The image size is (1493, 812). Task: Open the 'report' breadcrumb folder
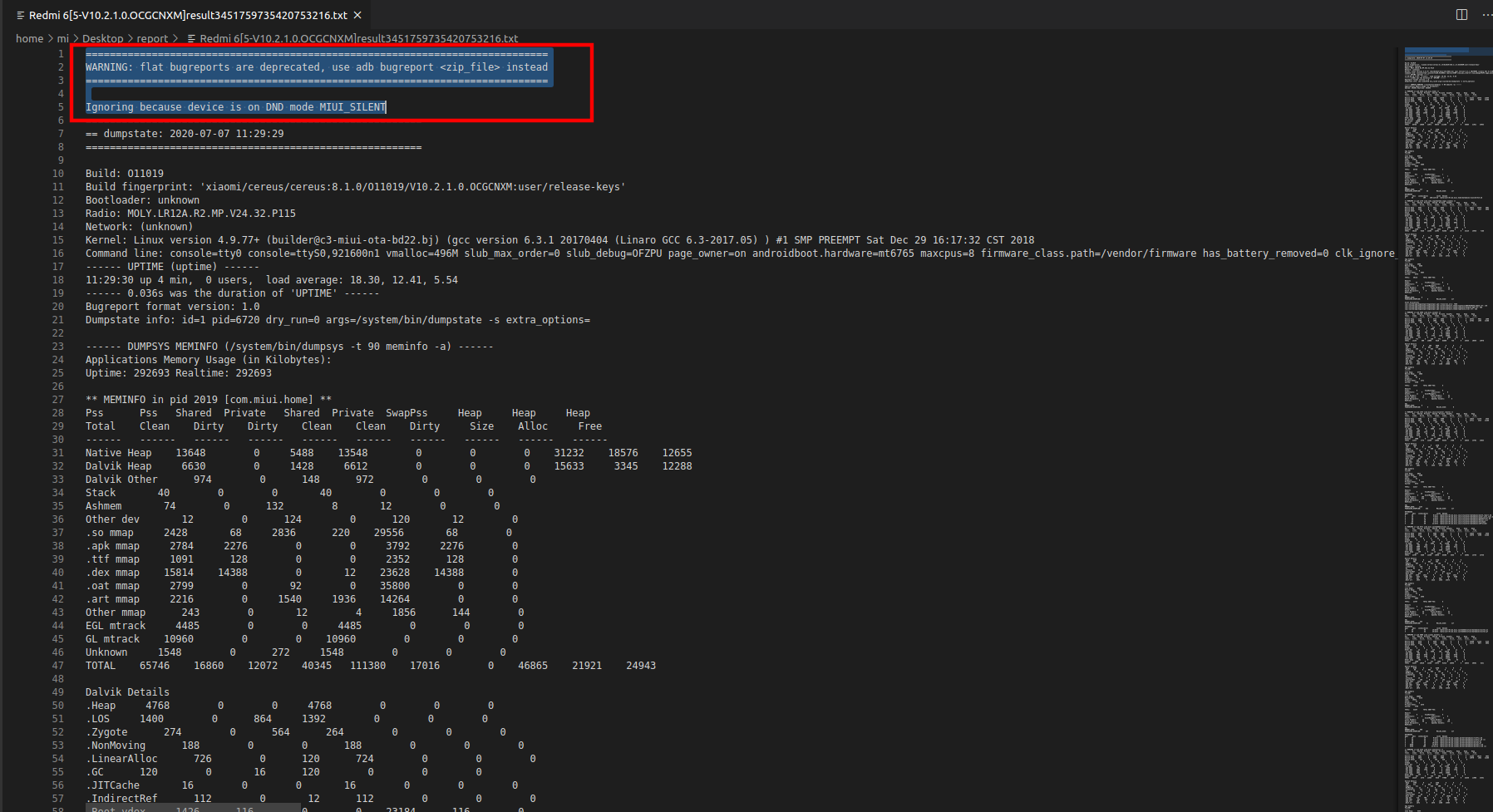coord(152,38)
